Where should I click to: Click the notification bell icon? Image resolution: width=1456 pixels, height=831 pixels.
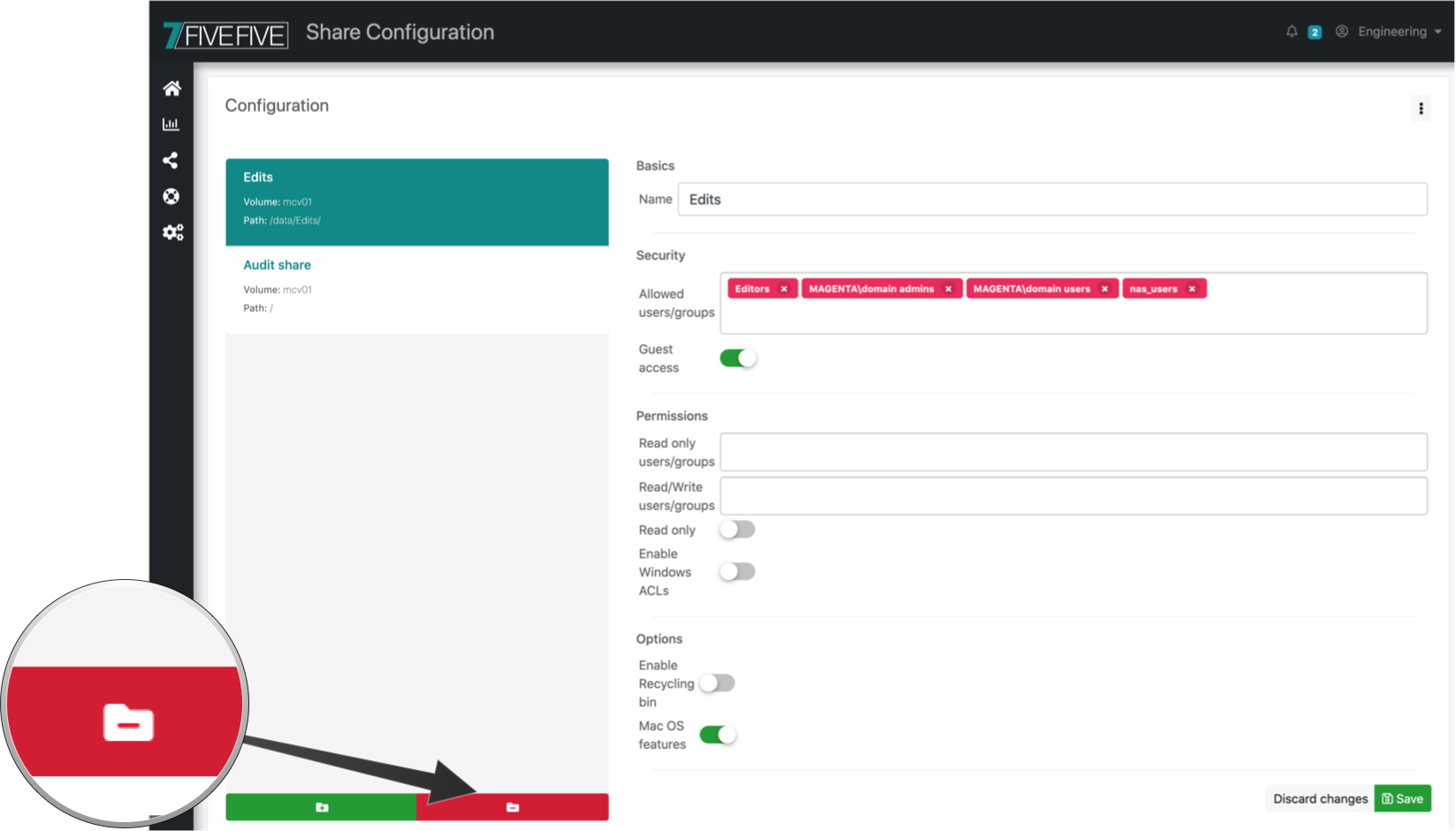pyautogui.click(x=1292, y=32)
